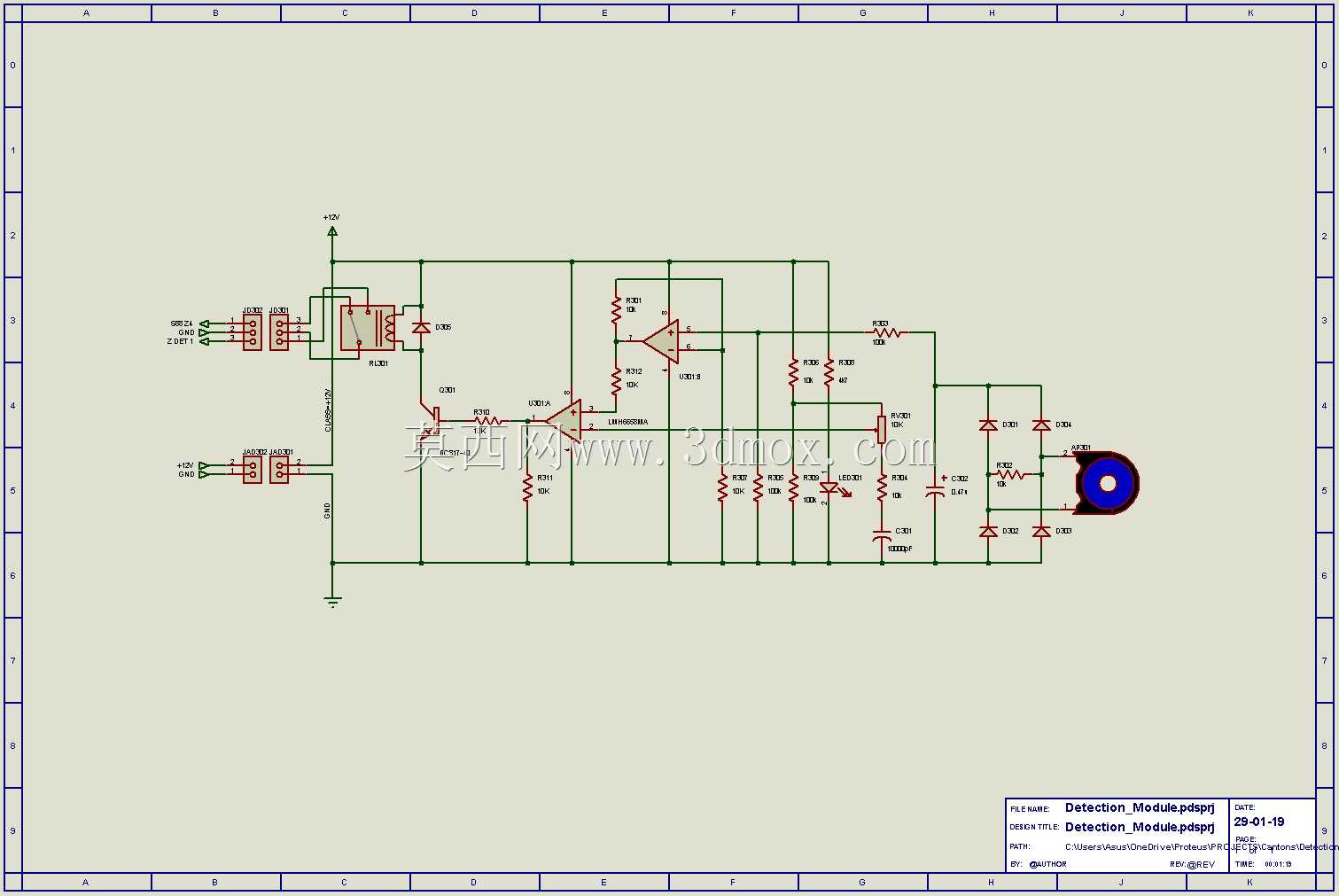Select connector JD302
Screen dimensions: 1339x896
click(253, 332)
